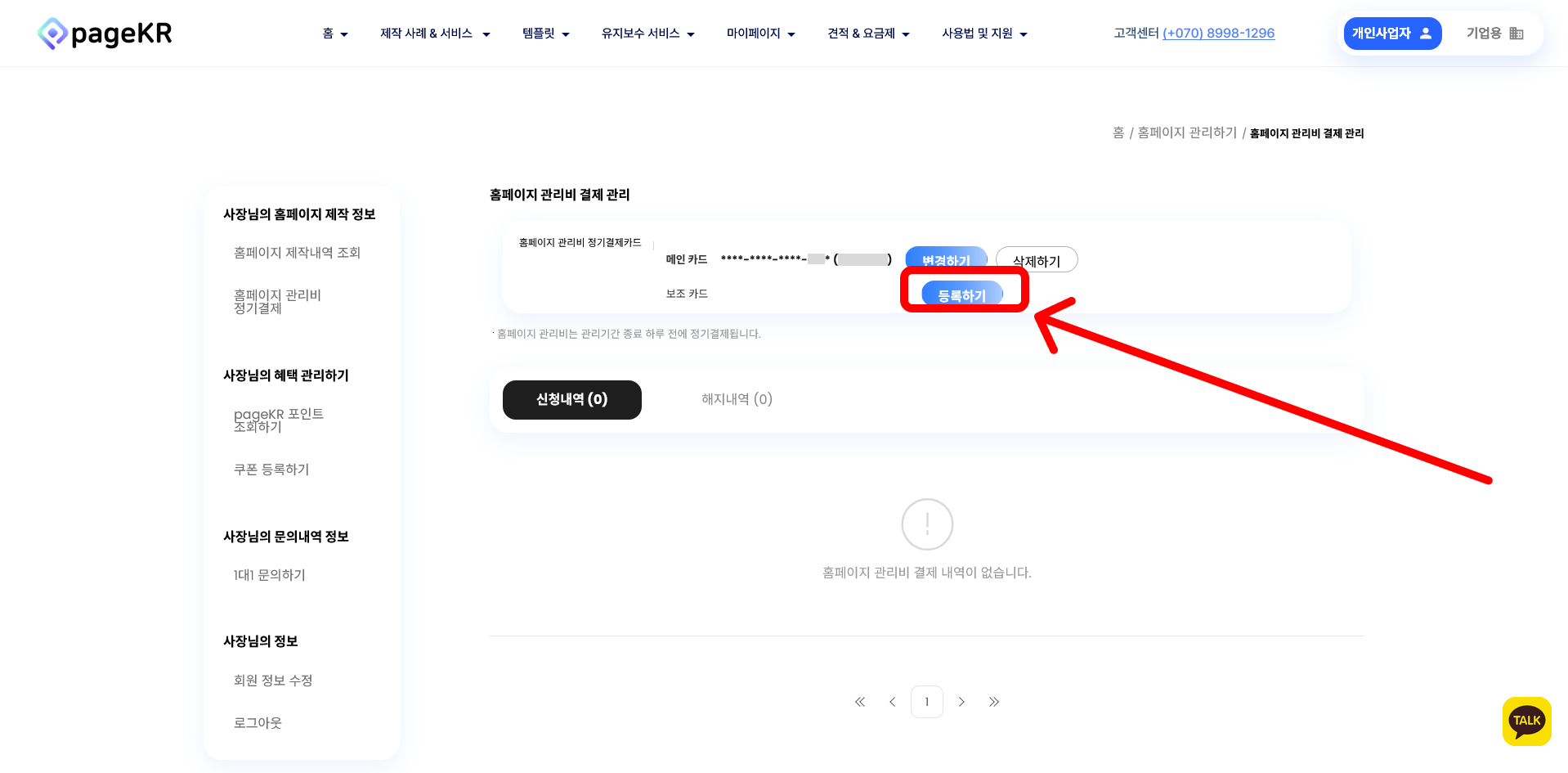Image resolution: width=1568 pixels, height=773 pixels.
Task: Open the 템플릿 dropdown
Action: pos(546,34)
